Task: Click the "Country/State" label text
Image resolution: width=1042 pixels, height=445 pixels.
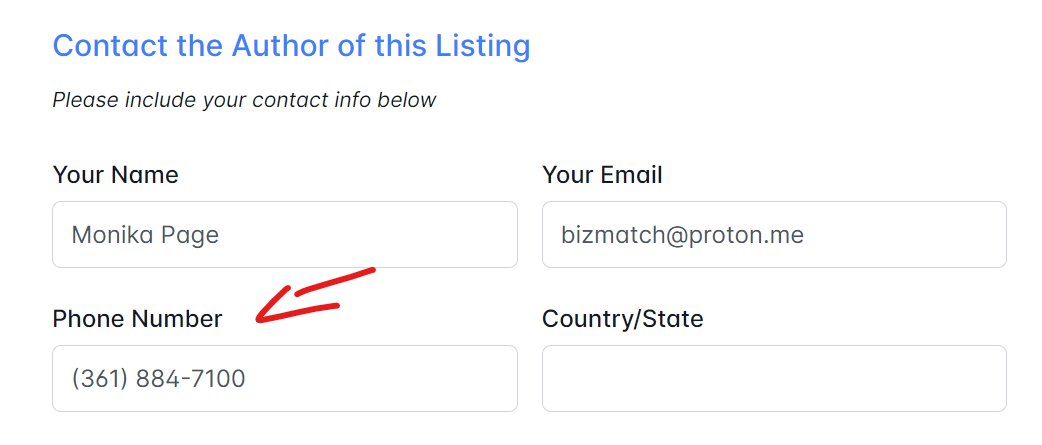Action: 622,319
